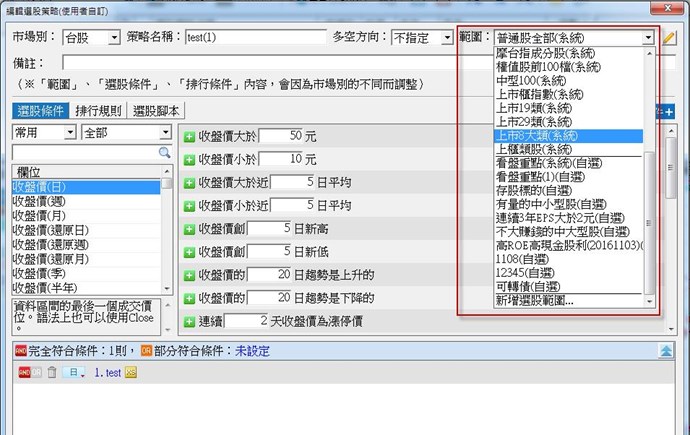The image size is (690, 435).
Task: Open the 常用 category dropdown
Action: point(44,132)
